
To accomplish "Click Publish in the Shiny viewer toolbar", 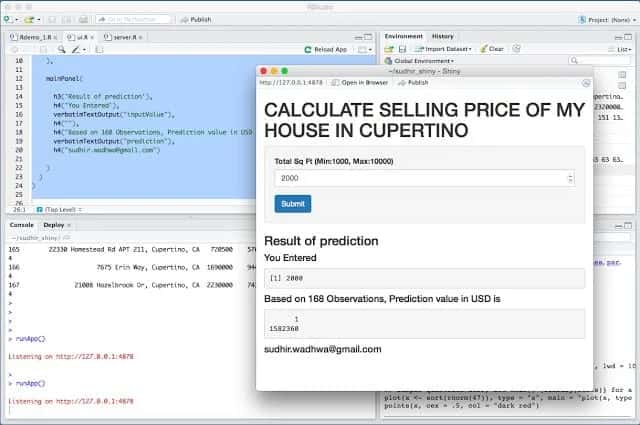I will click(413, 82).
